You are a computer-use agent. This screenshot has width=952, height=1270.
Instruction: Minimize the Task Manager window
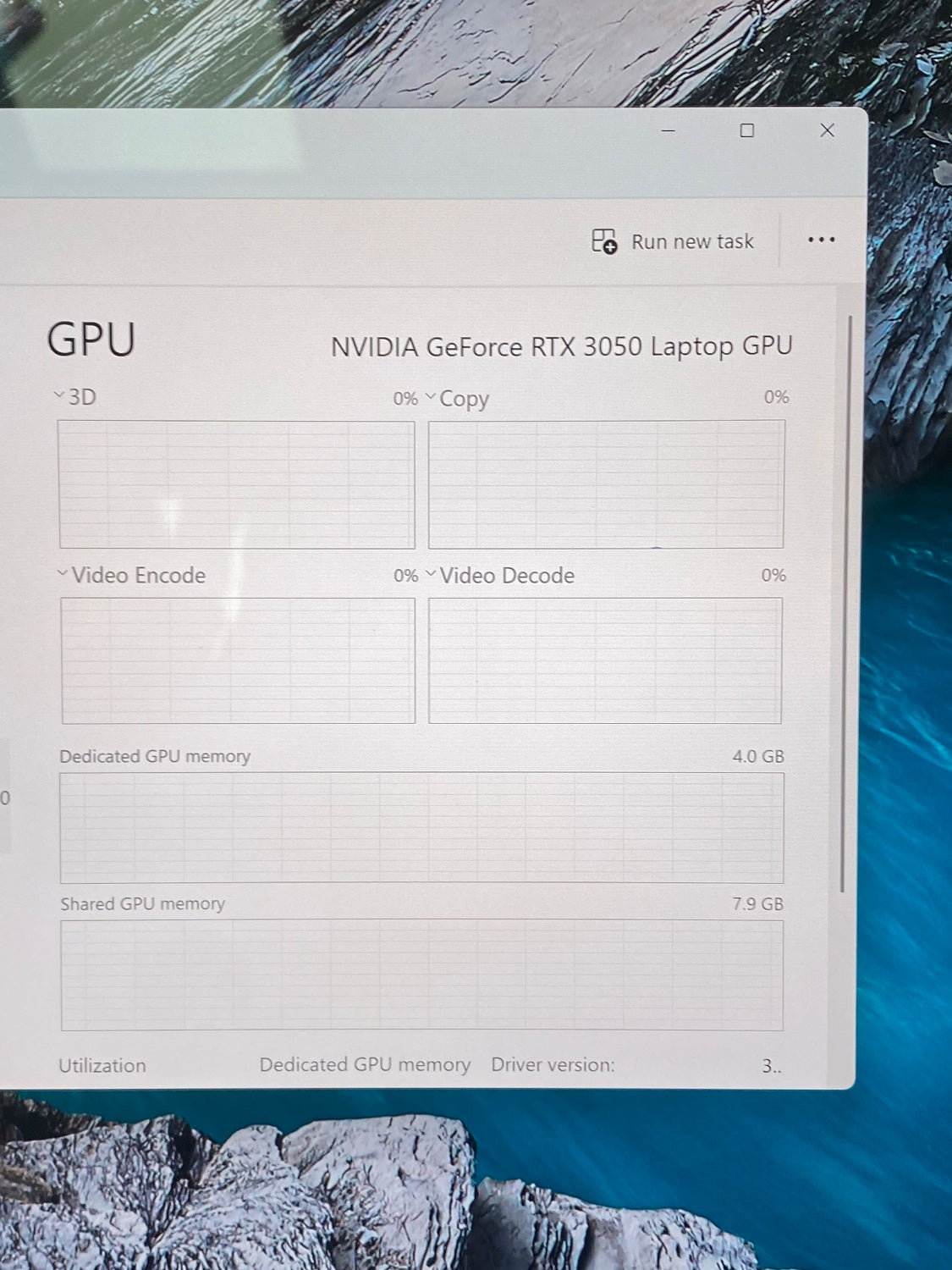668,131
